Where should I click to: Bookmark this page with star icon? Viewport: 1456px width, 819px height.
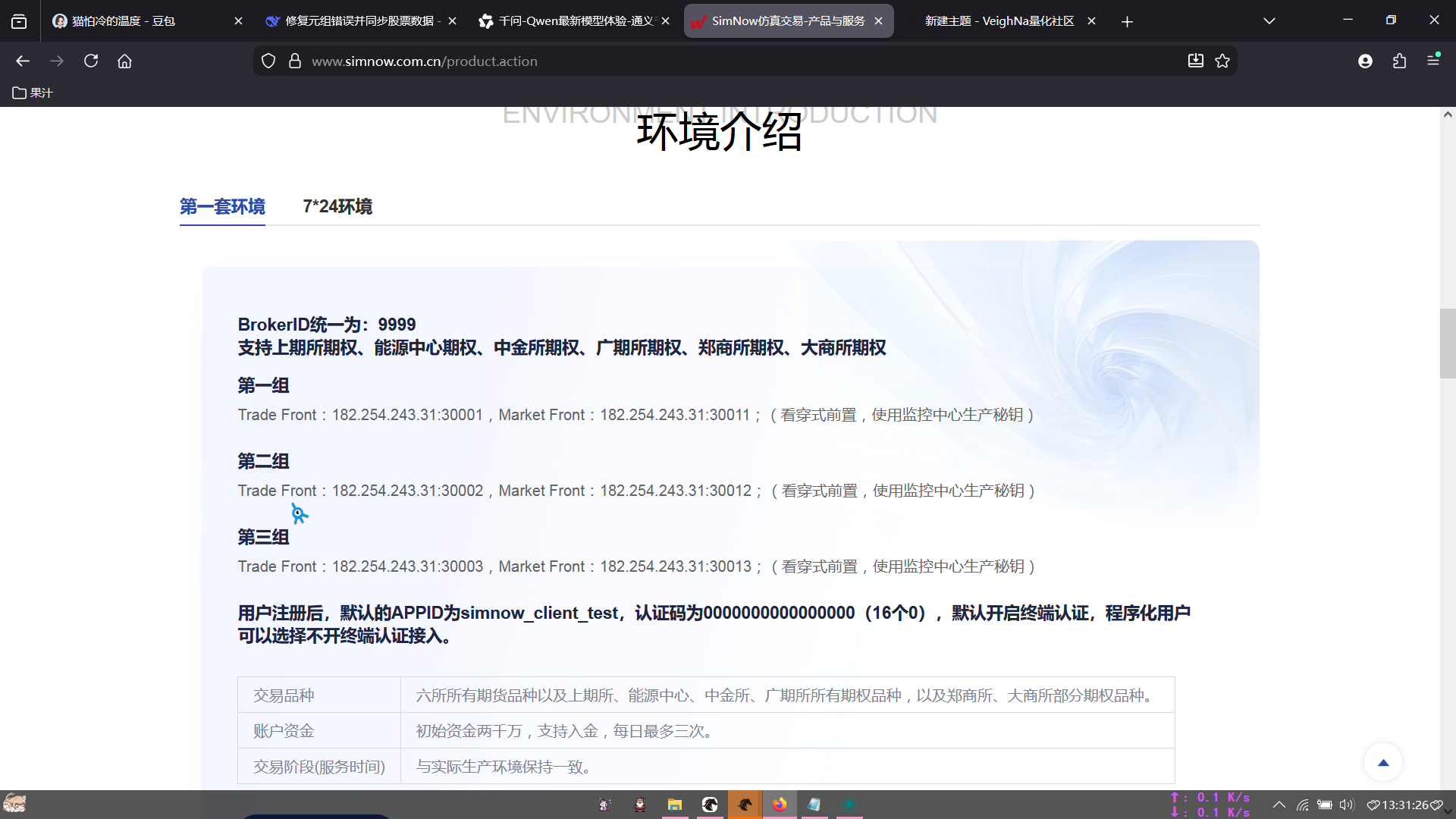(x=1222, y=61)
